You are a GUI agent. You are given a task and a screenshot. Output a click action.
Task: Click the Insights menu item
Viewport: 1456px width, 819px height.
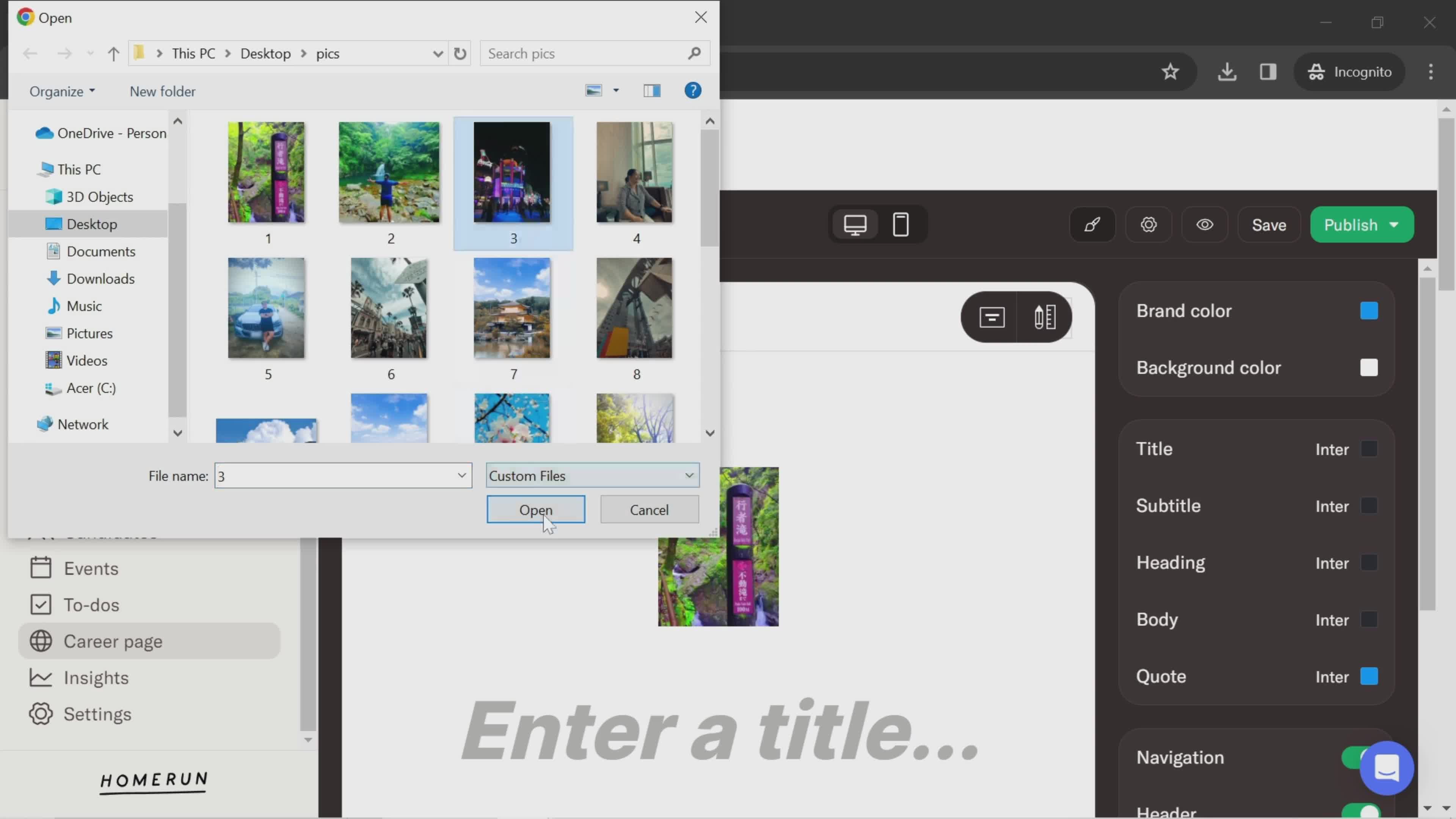point(96,677)
